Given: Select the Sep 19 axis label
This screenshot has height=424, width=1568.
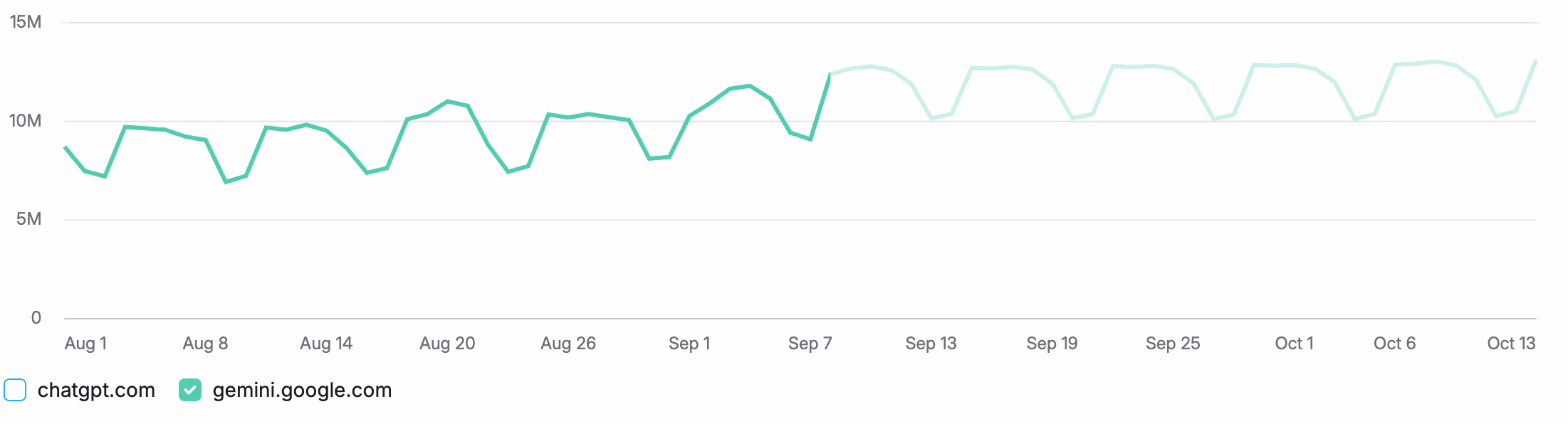Looking at the screenshot, I should [x=1052, y=344].
